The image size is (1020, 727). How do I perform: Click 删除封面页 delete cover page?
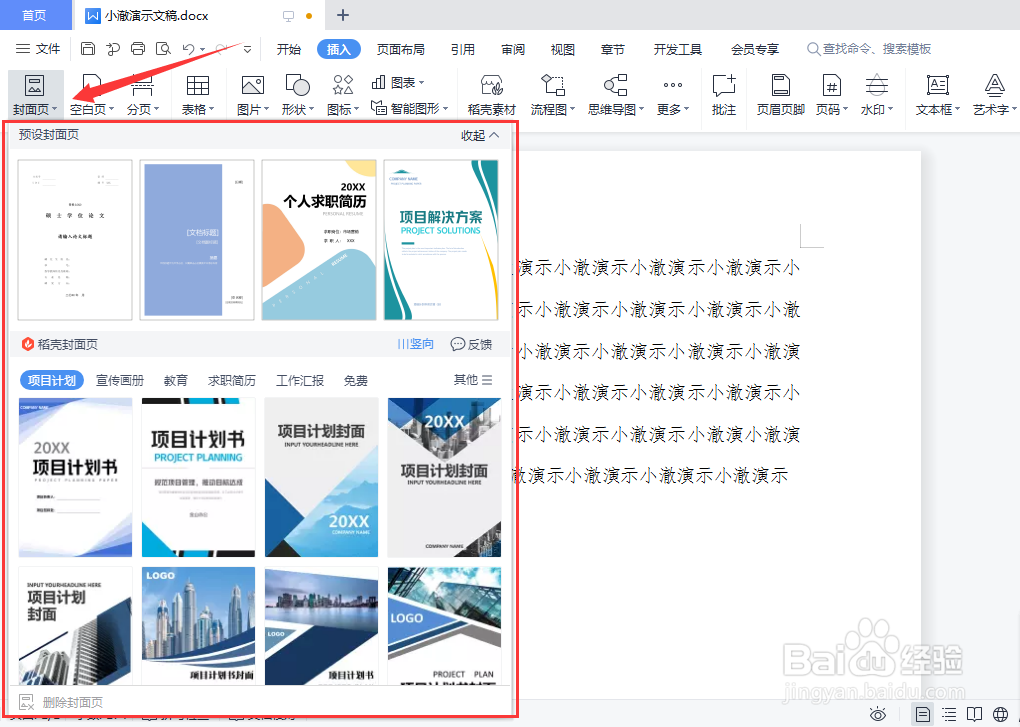(x=61, y=702)
